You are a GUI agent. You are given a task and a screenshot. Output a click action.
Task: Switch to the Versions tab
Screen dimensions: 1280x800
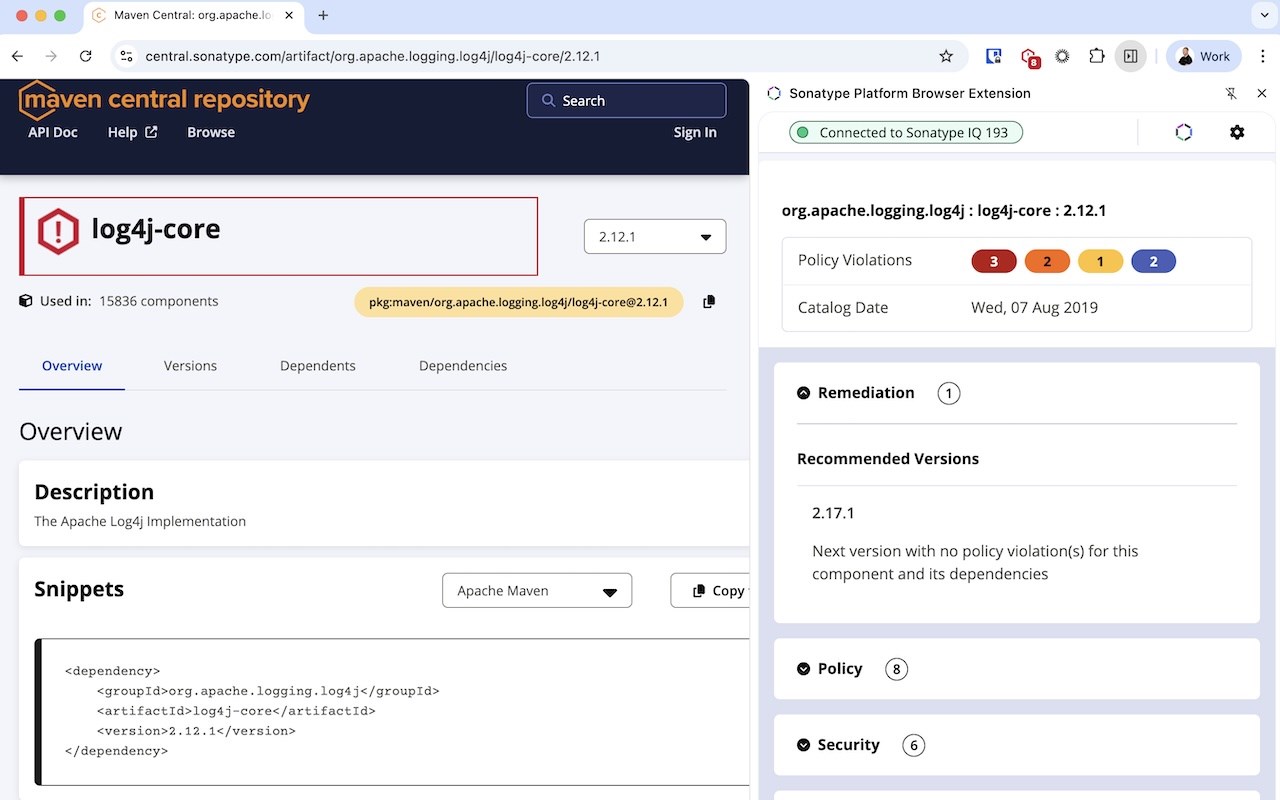[190, 366]
